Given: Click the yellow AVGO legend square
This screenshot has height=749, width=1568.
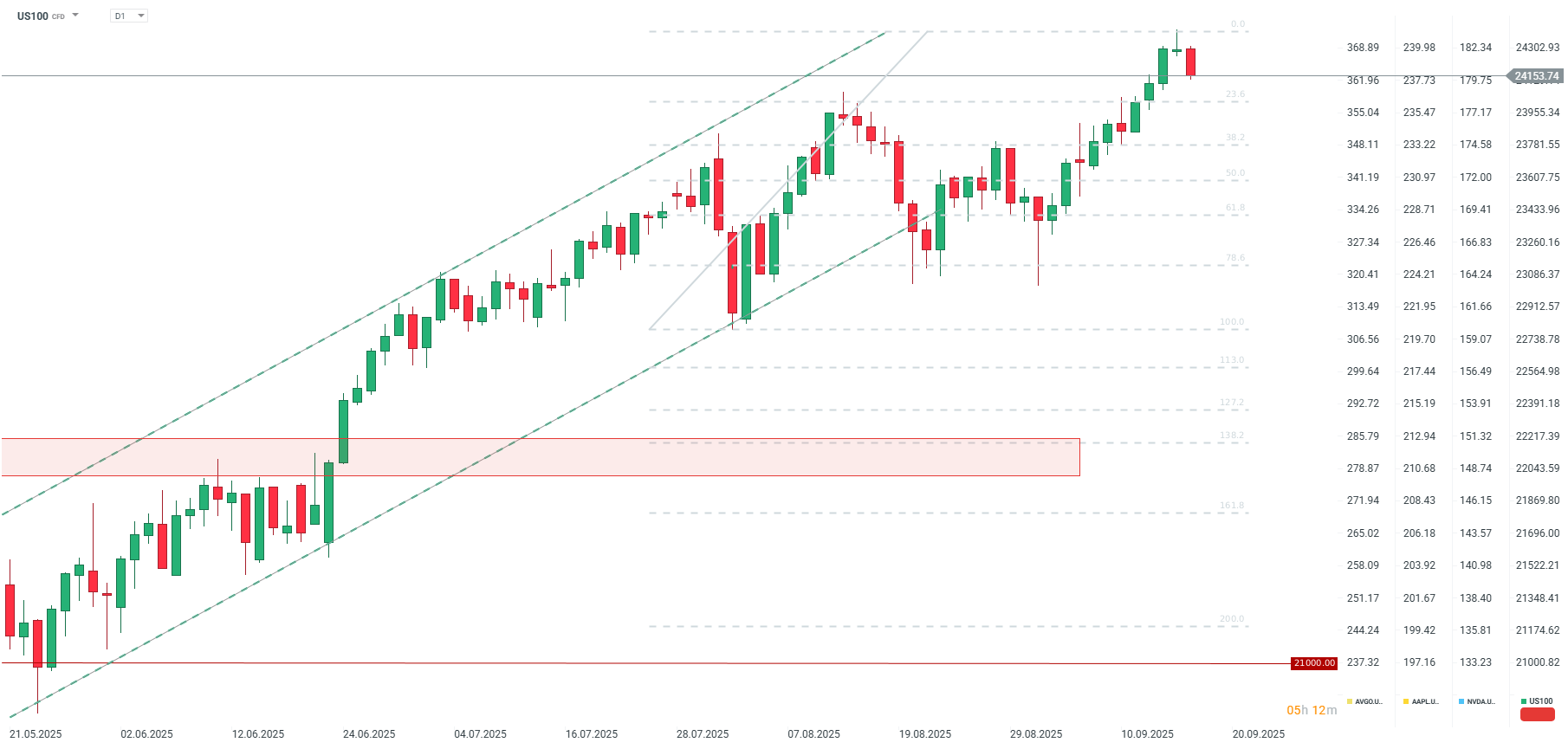Looking at the screenshot, I should (1350, 701).
